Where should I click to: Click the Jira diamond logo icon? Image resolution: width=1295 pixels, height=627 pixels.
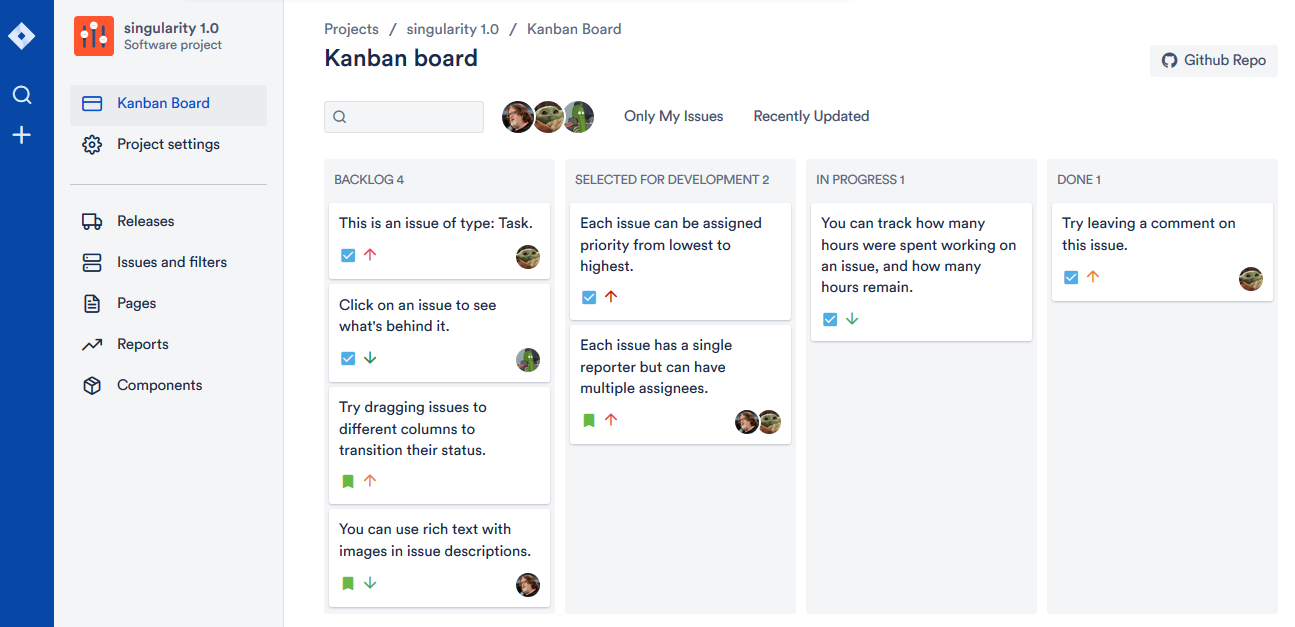tap(22, 37)
